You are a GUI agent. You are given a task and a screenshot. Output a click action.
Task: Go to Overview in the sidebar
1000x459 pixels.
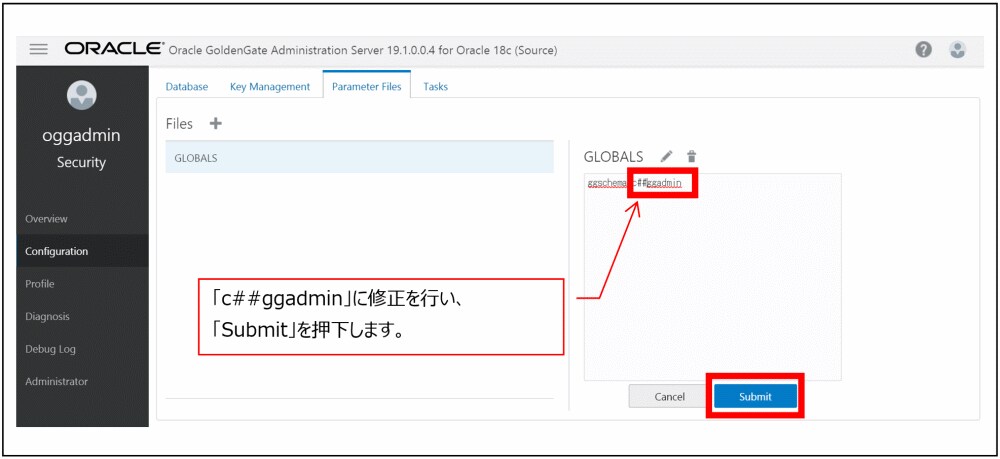coord(82,219)
